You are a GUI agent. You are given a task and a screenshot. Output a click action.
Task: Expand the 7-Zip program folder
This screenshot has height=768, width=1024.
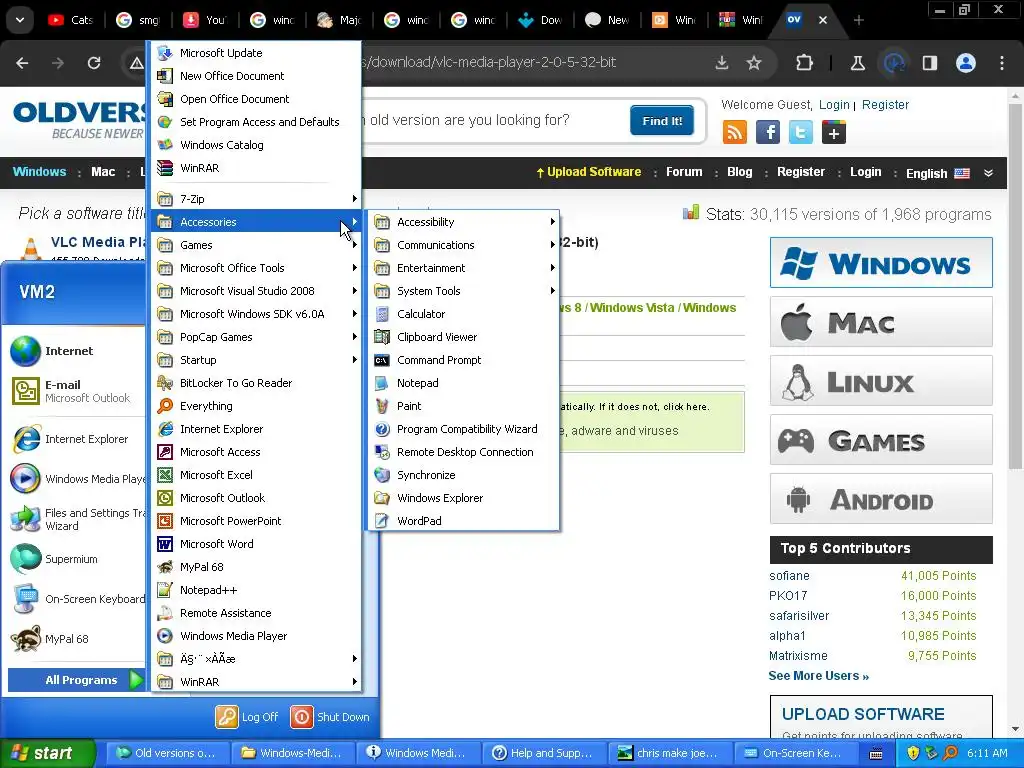256,199
